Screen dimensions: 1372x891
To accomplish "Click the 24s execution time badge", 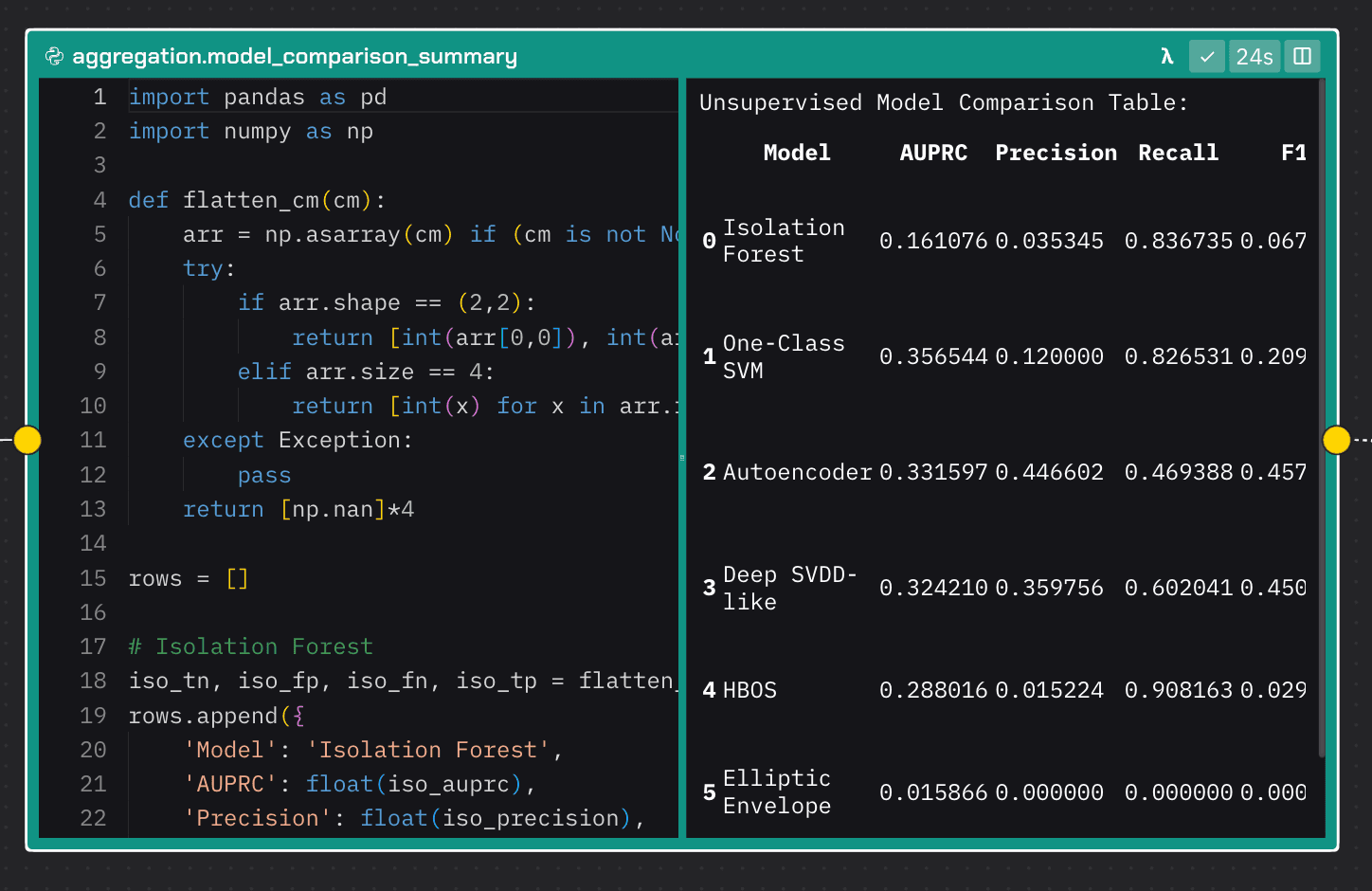I will (1255, 56).
